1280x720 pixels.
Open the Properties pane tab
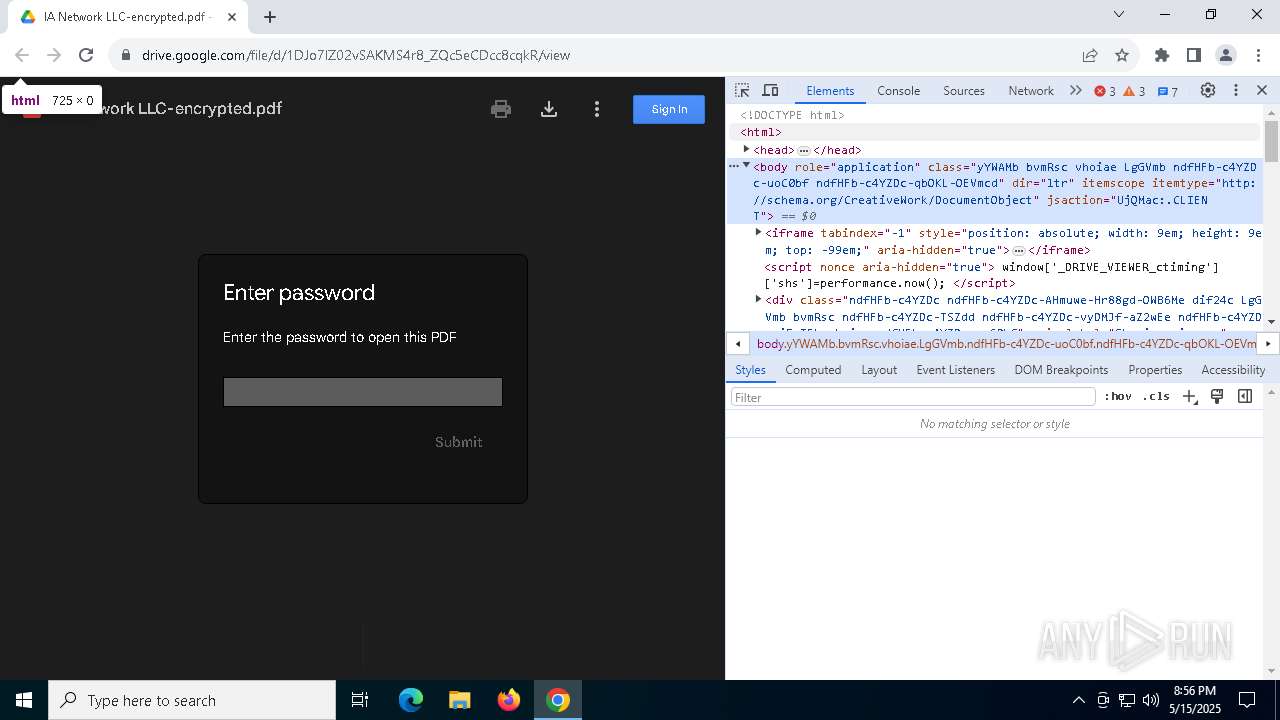[x=1155, y=370]
